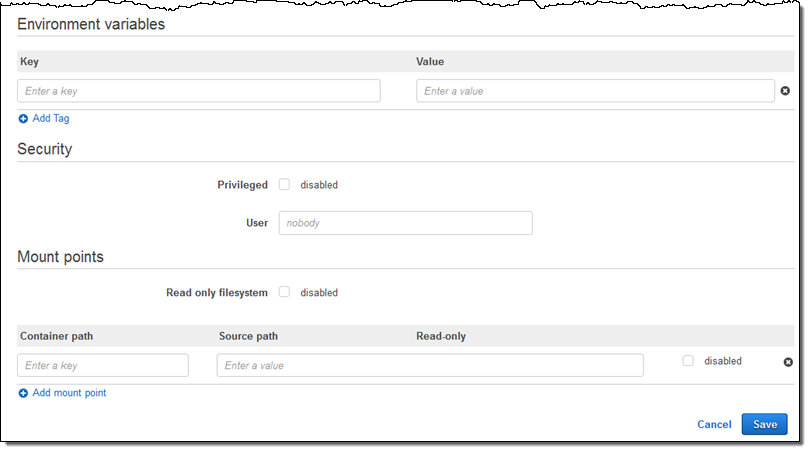
Task: Enable the Privileged checkbox
Action: click(x=284, y=184)
